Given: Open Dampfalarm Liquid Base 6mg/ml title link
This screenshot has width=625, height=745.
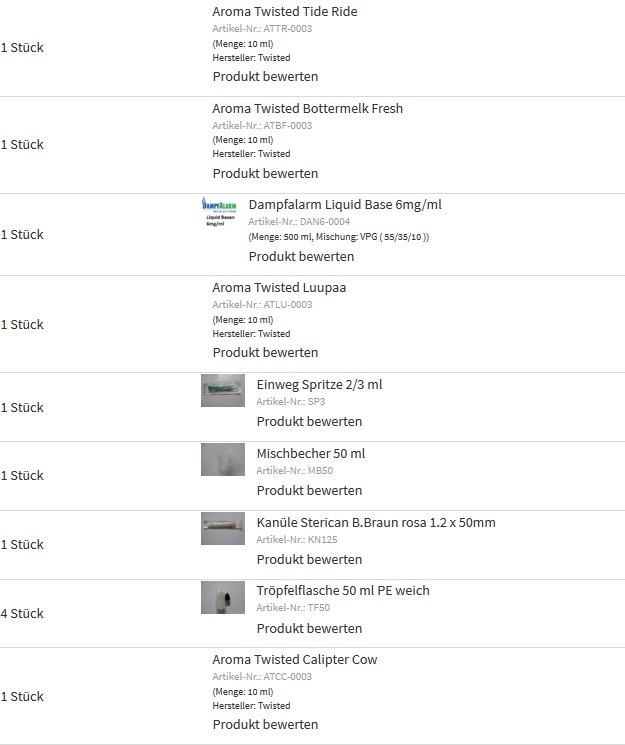Looking at the screenshot, I should (x=345, y=204).
